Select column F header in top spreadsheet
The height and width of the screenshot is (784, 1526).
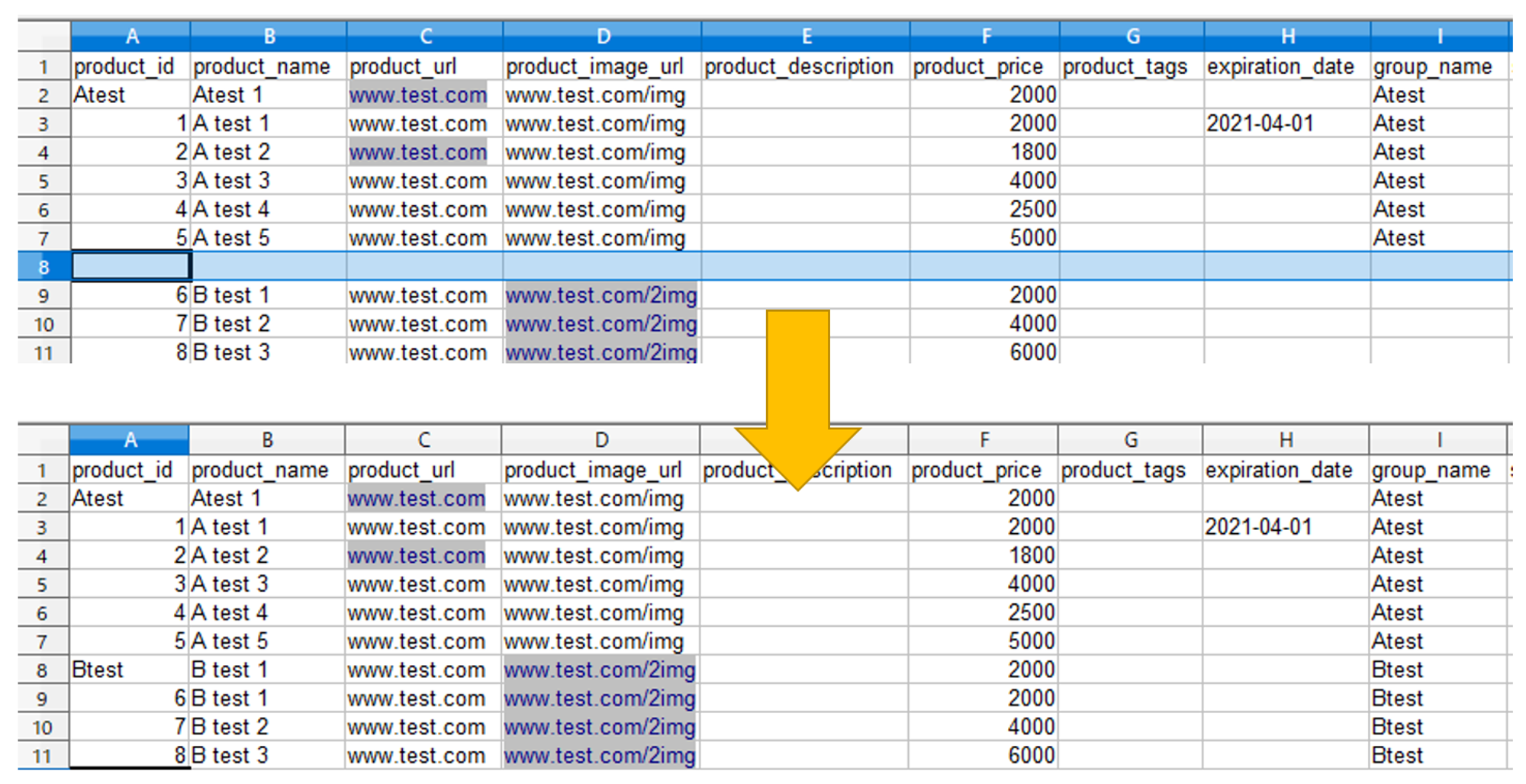985,36
